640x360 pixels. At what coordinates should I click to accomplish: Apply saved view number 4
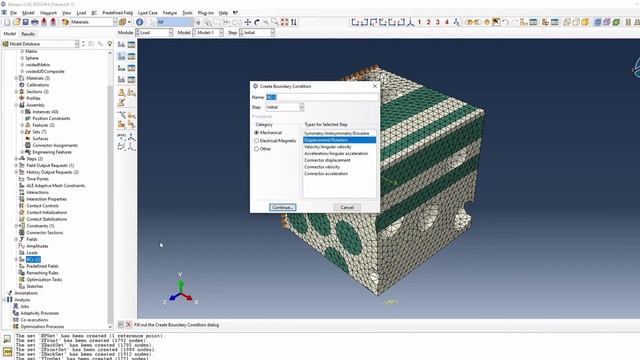click(x=447, y=22)
